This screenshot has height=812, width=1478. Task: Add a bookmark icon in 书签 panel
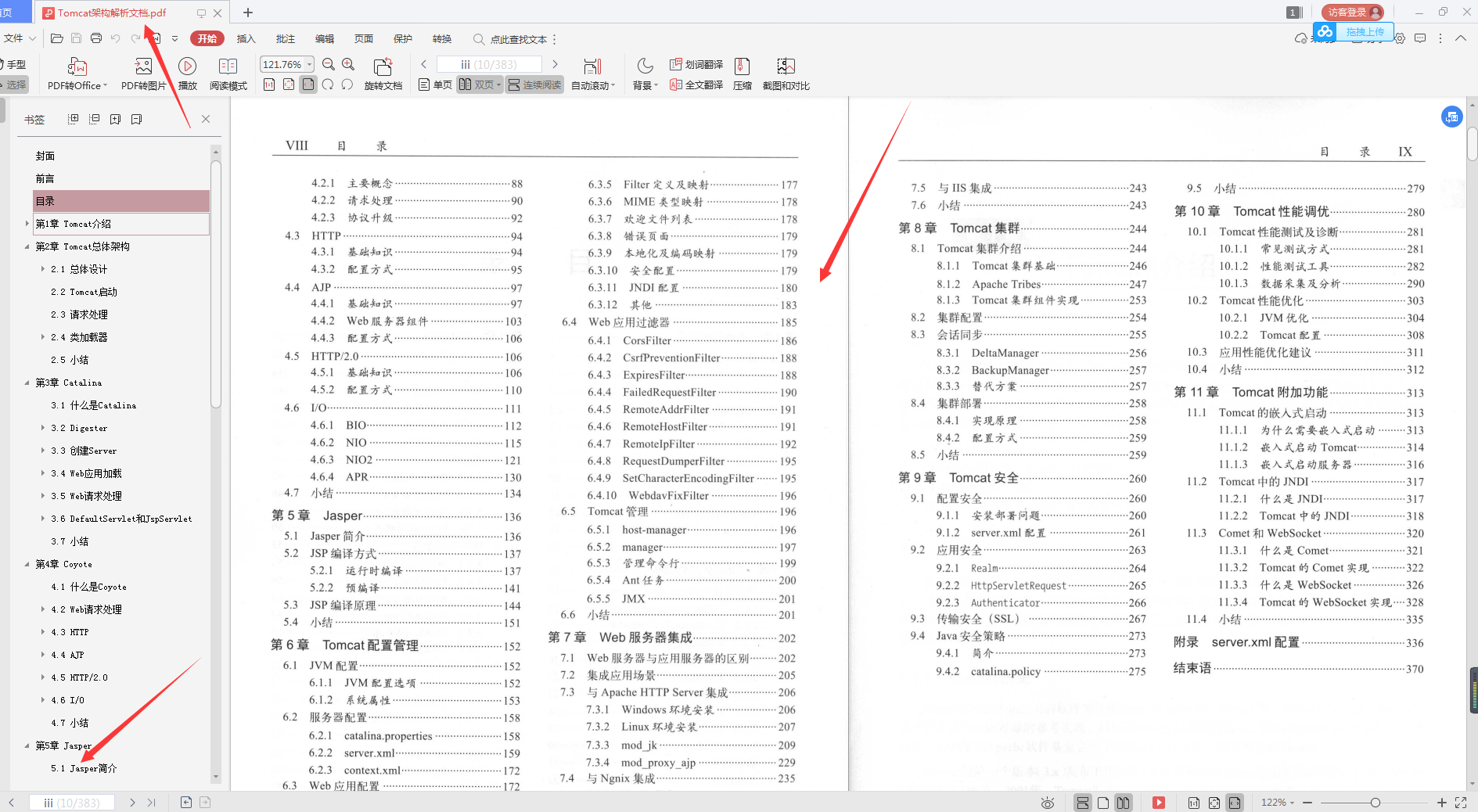[x=115, y=119]
